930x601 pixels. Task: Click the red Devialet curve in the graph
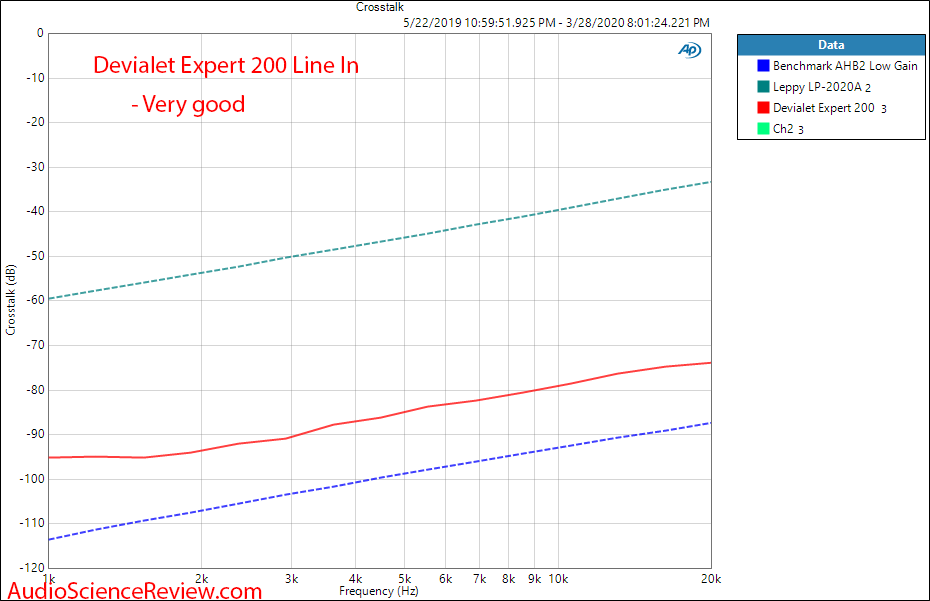[x=380, y=418]
